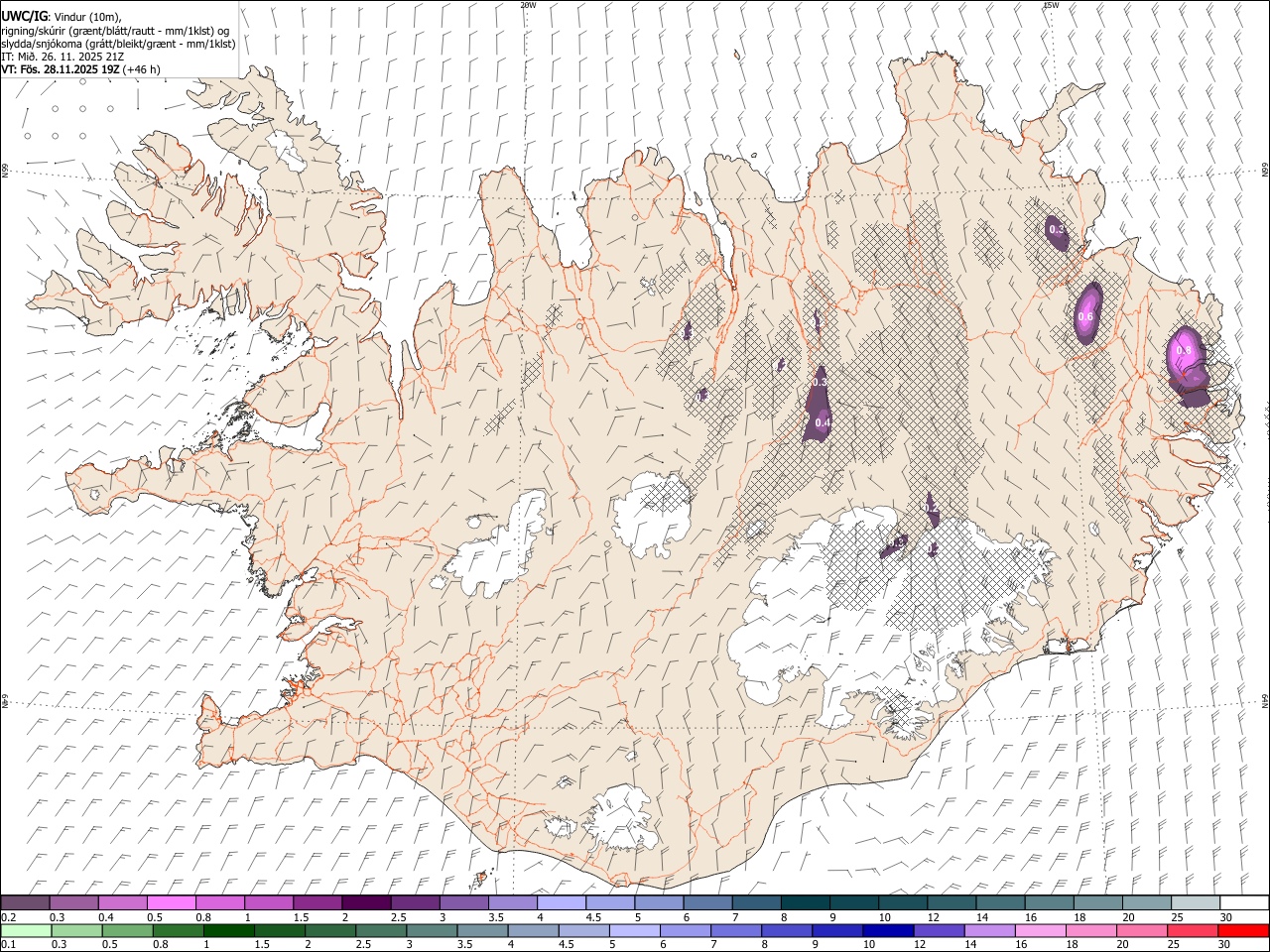Click the slate blue 6 swatch in upper legend
The height and width of the screenshot is (952, 1270).
click(x=708, y=903)
